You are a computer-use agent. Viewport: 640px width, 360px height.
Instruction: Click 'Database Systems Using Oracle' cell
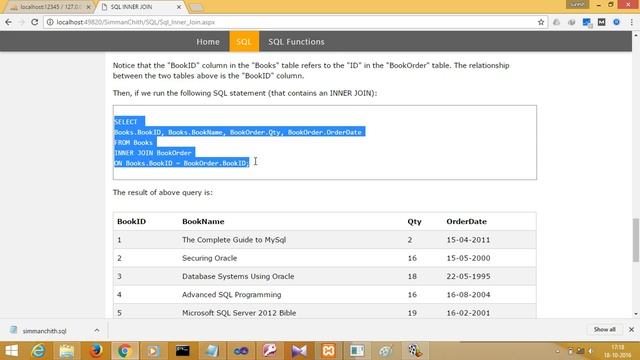coord(238,276)
